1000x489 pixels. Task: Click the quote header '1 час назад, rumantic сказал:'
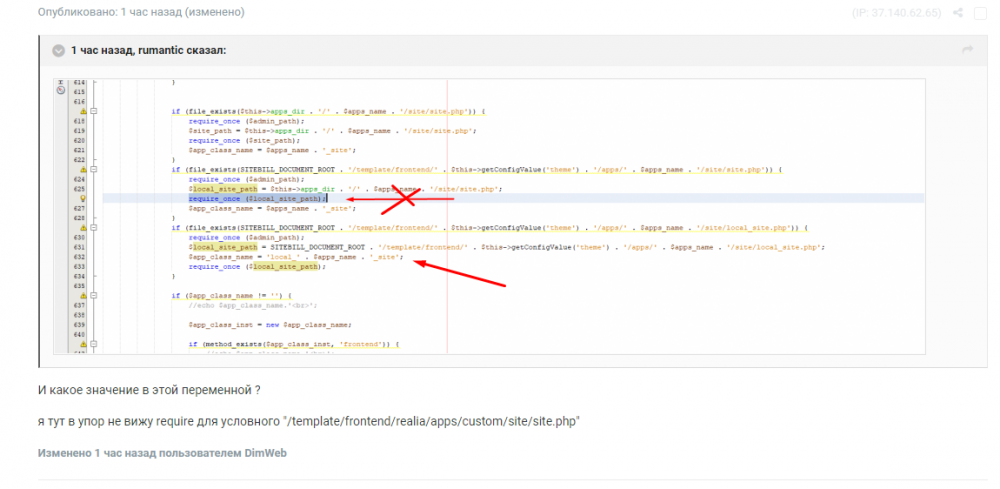[148, 50]
